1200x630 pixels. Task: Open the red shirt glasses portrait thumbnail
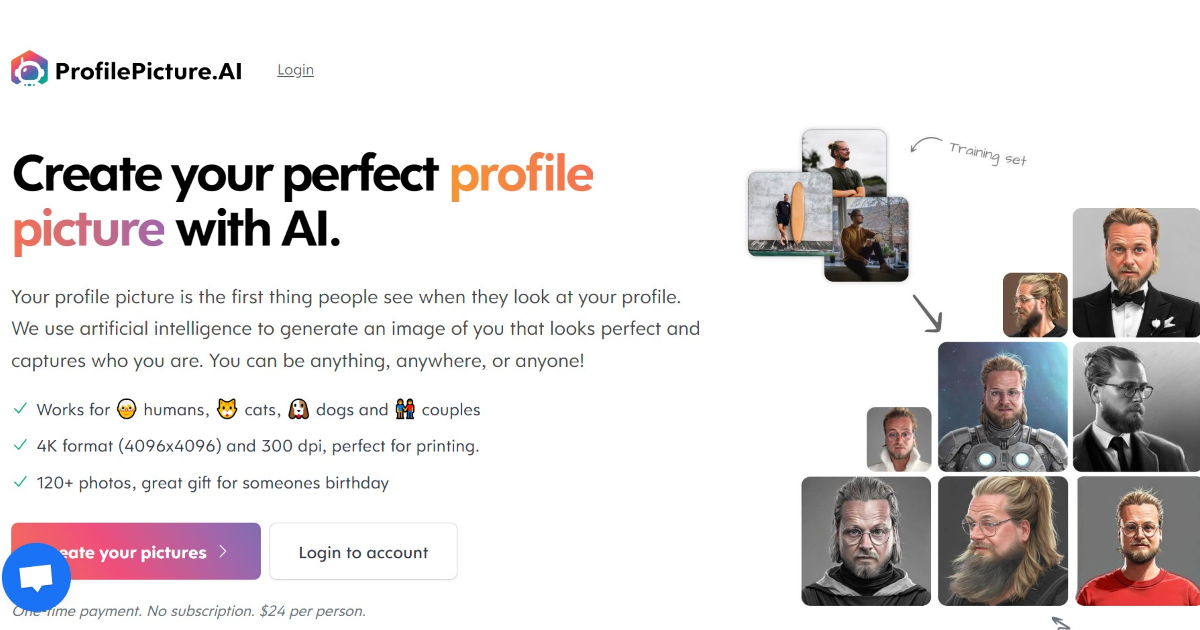pos(1137,541)
